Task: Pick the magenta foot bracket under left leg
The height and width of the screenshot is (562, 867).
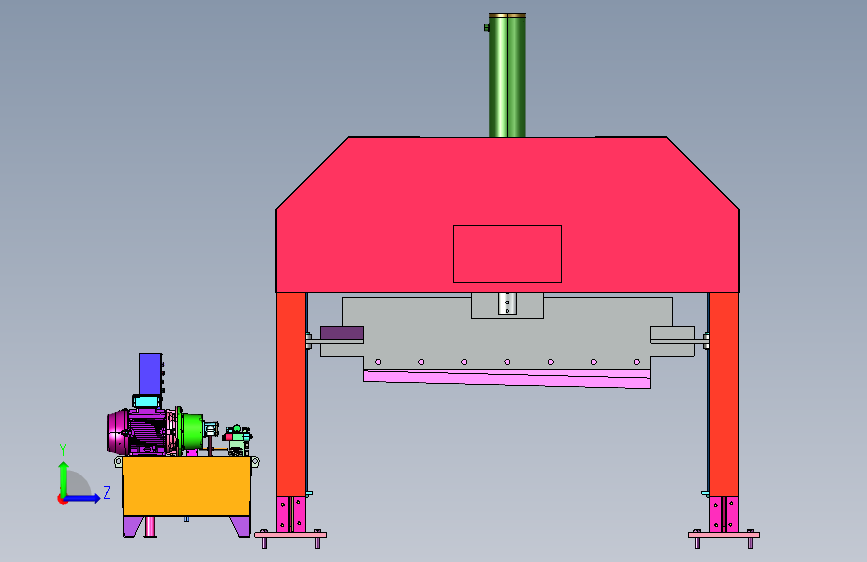Action: 291,514
